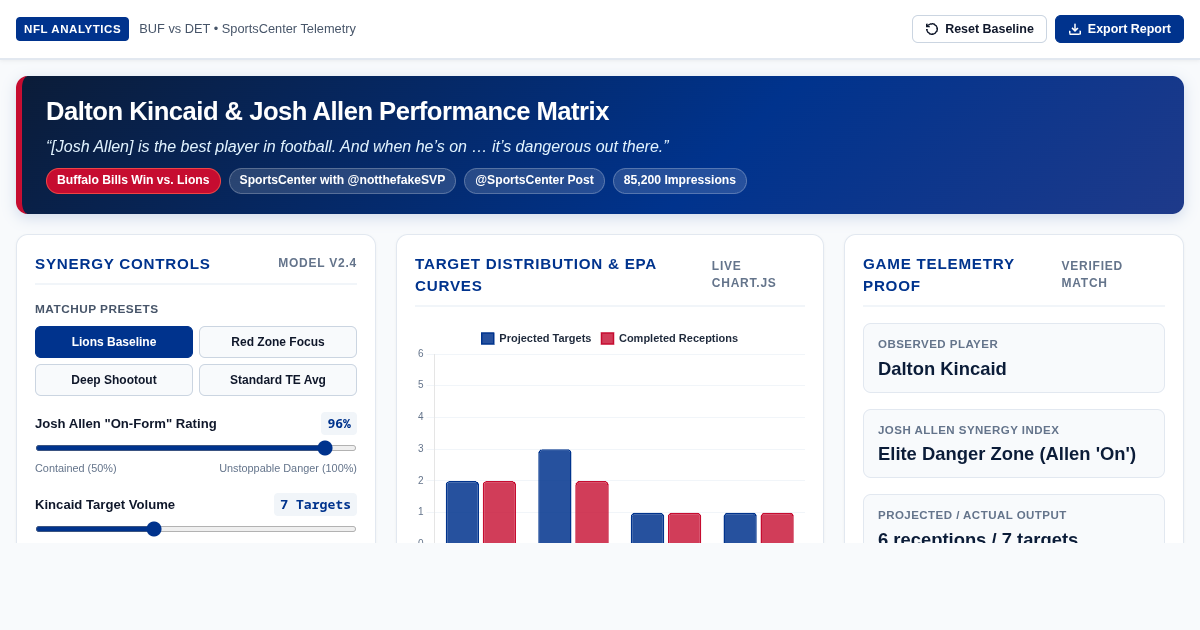1200x630 pixels.
Task: Click the Contained (50%) label
Action: 76,468
